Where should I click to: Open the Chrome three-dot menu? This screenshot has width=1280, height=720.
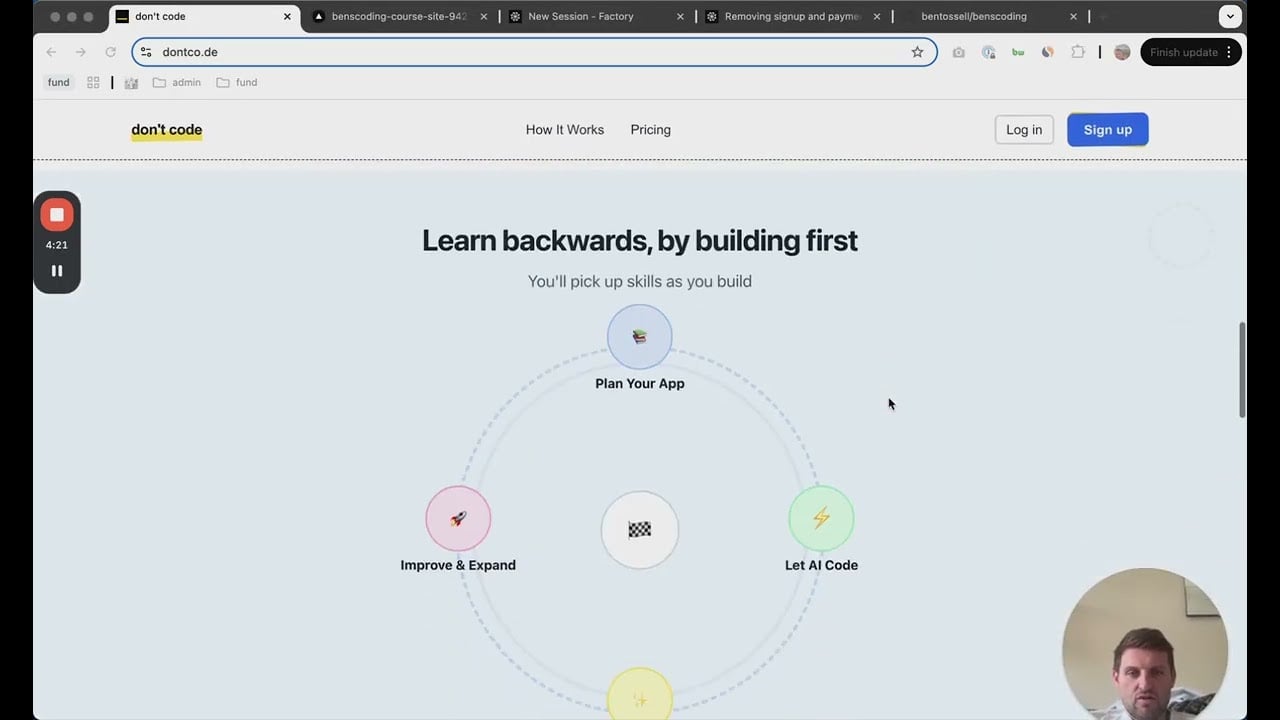(x=1229, y=52)
